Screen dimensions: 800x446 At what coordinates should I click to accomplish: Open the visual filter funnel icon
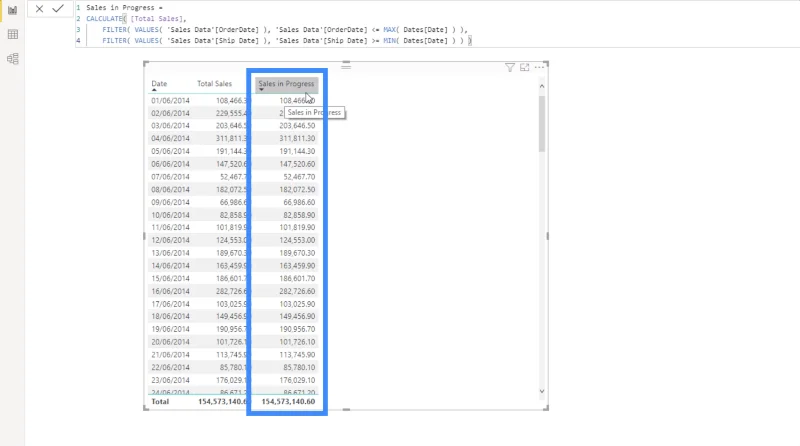coord(510,67)
